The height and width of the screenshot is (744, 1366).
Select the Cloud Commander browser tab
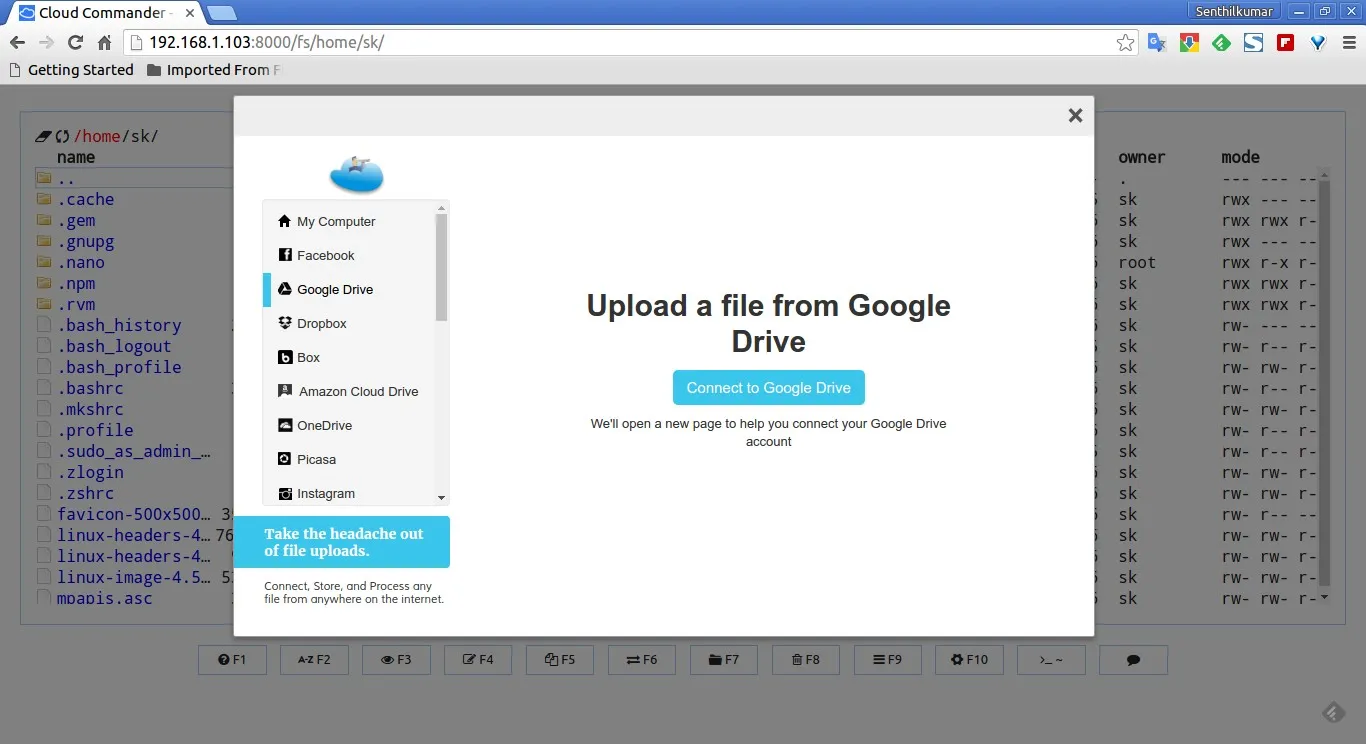click(x=102, y=13)
